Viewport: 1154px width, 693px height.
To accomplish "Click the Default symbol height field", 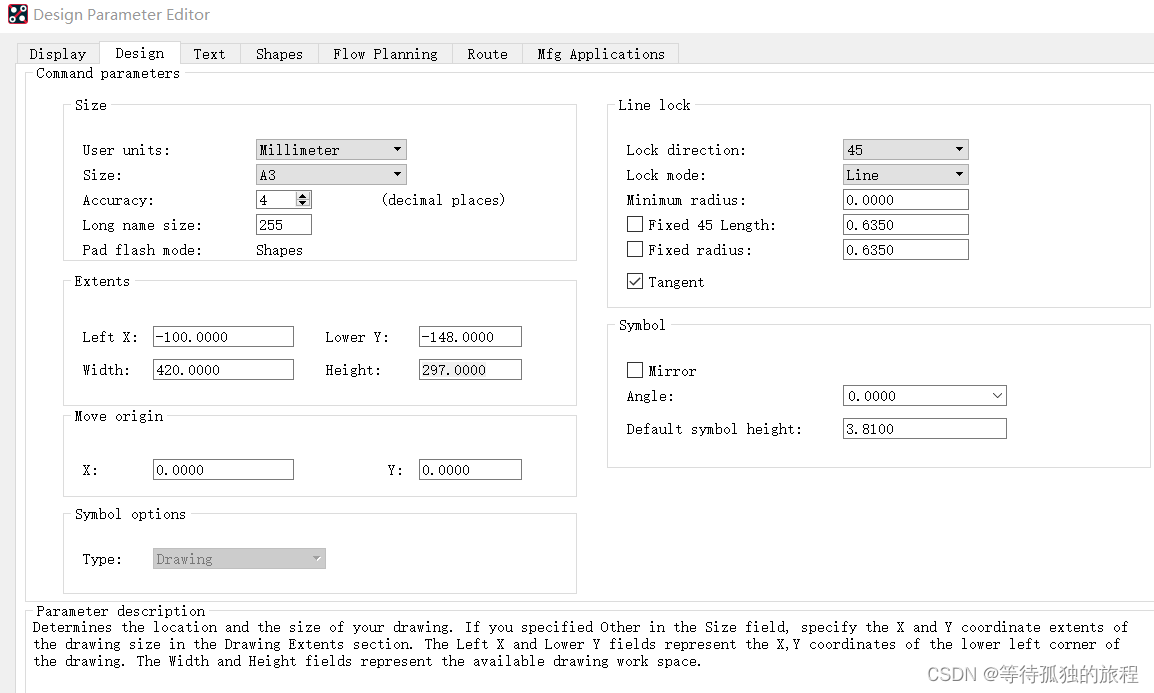I will point(924,429).
